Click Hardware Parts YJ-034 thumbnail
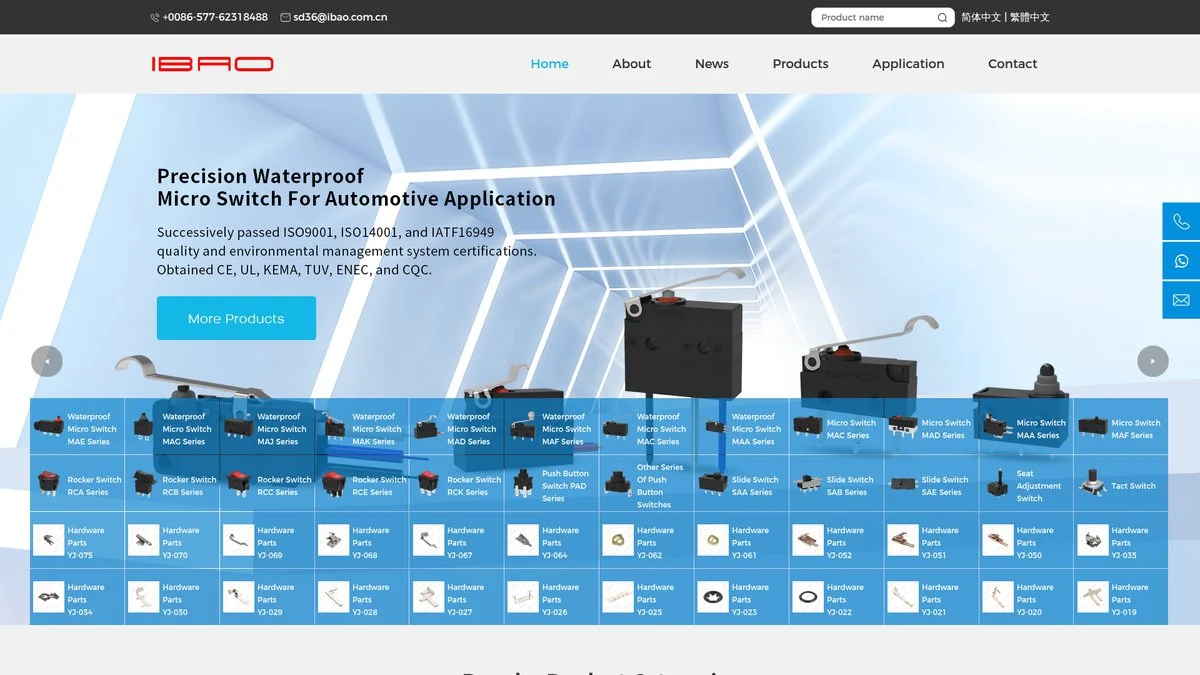Viewport: 1200px width, 675px height. (x=48, y=598)
